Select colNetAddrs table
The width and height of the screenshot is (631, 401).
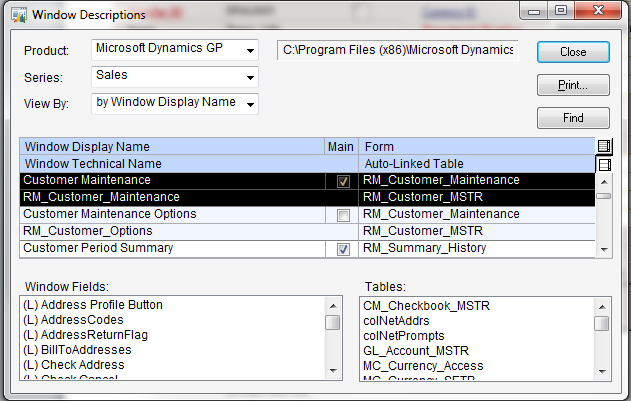tap(396, 321)
